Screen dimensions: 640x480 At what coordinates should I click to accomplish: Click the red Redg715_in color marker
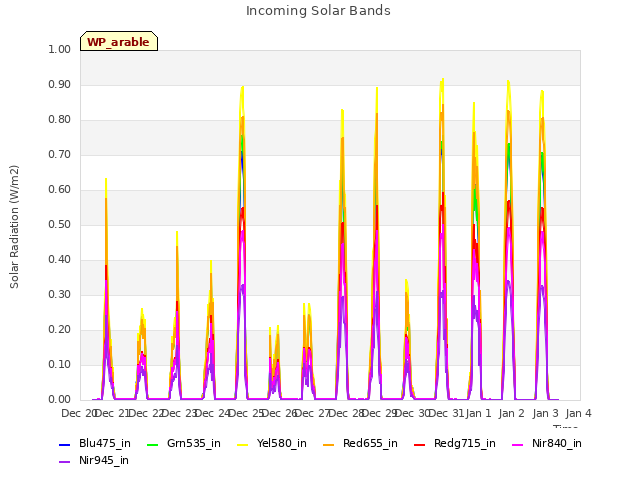[x=419, y=444]
